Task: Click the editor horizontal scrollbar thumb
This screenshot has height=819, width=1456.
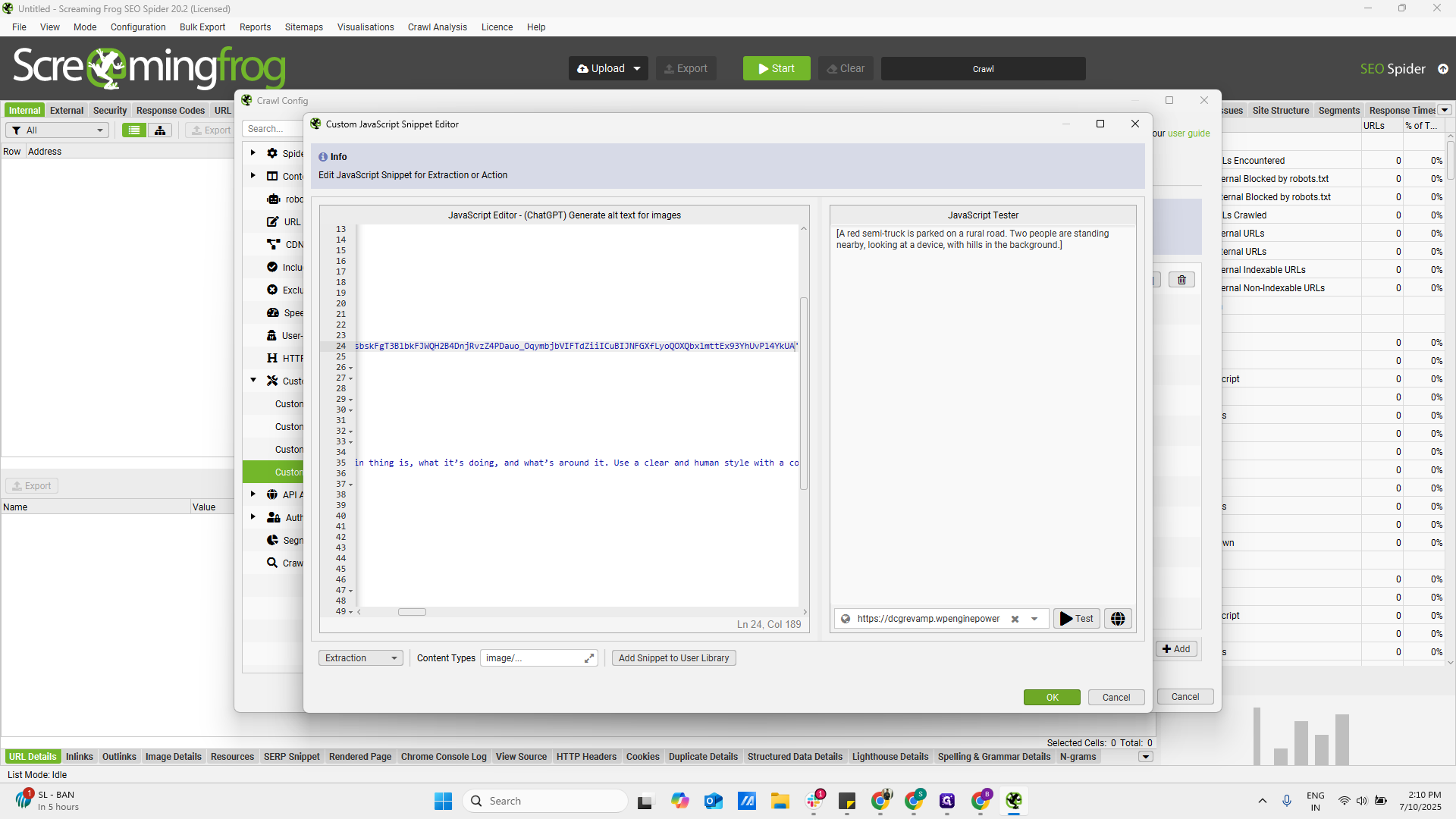Action: pos(412,612)
